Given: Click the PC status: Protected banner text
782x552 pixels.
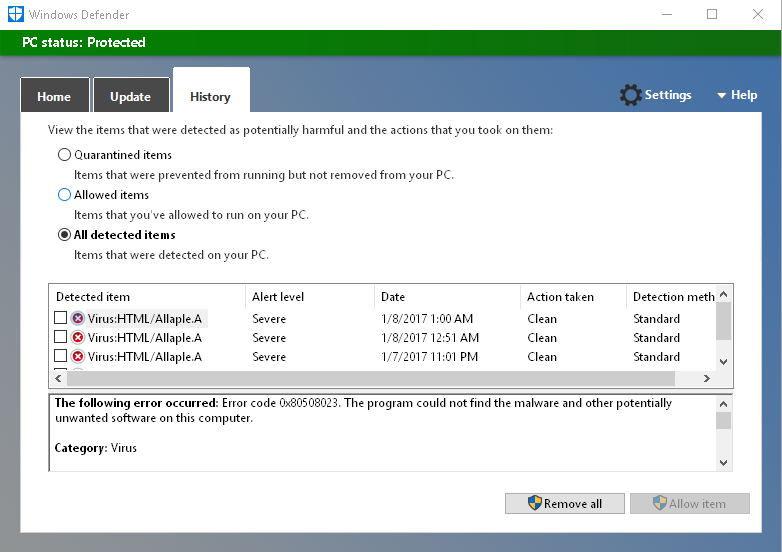Looking at the screenshot, I should point(84,42).
